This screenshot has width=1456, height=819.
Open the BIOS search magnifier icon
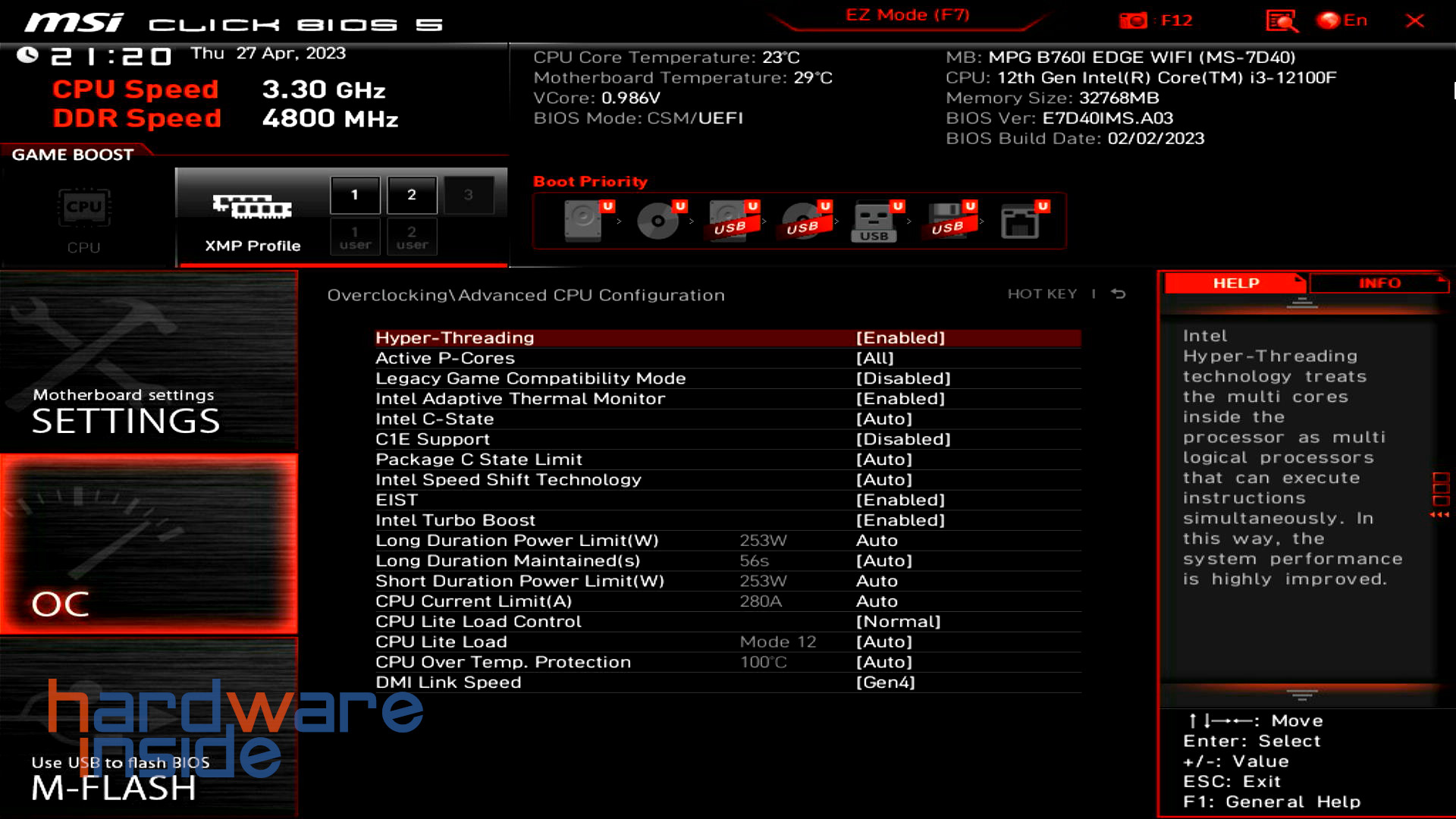[x=1282, y=20]
